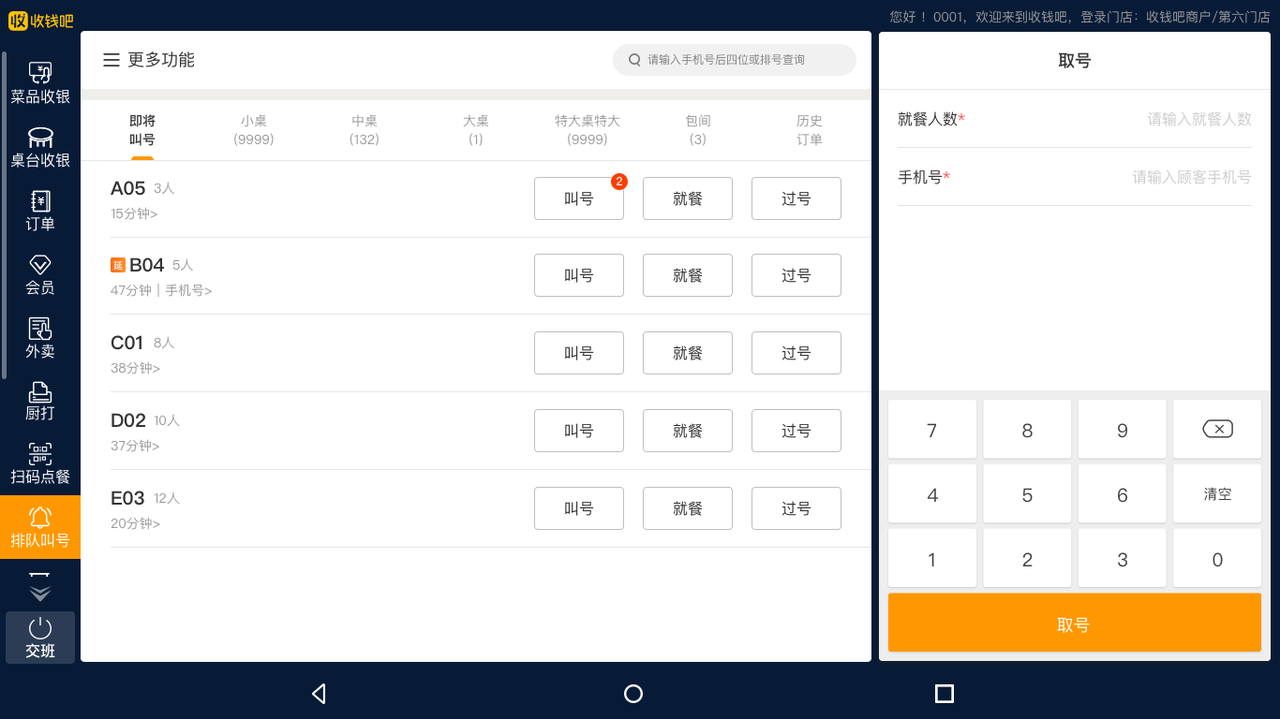This screenshot has height=719, width=1280.
Task: Switch to the 小桌 (9999) tab
Action: click(x=254, y=130)
